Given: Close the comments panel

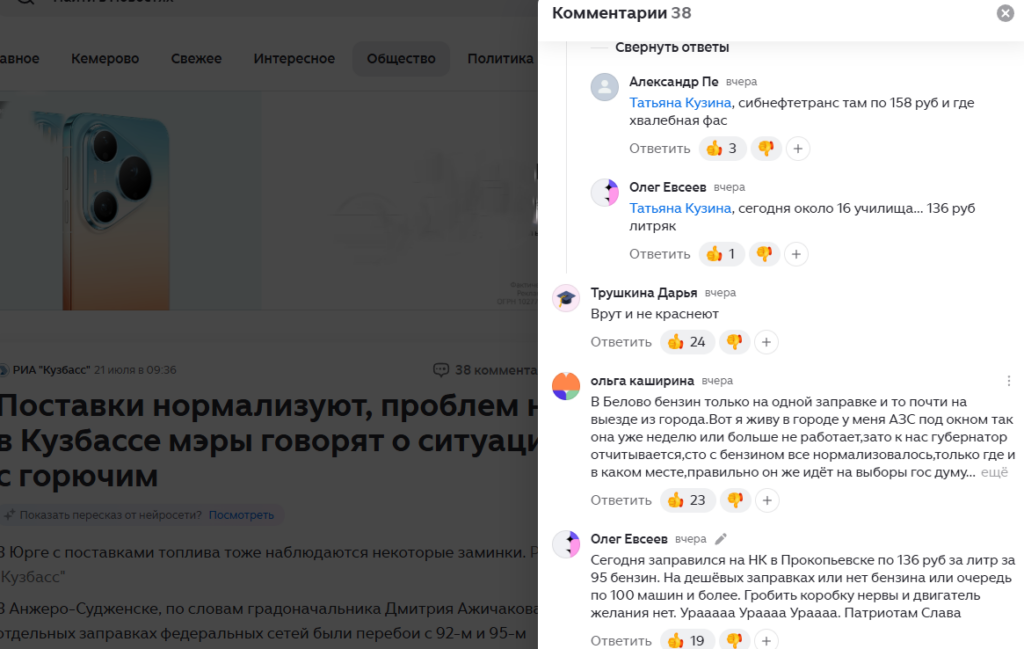Looking at the screenshot, I should click(x=1005, y=13).
